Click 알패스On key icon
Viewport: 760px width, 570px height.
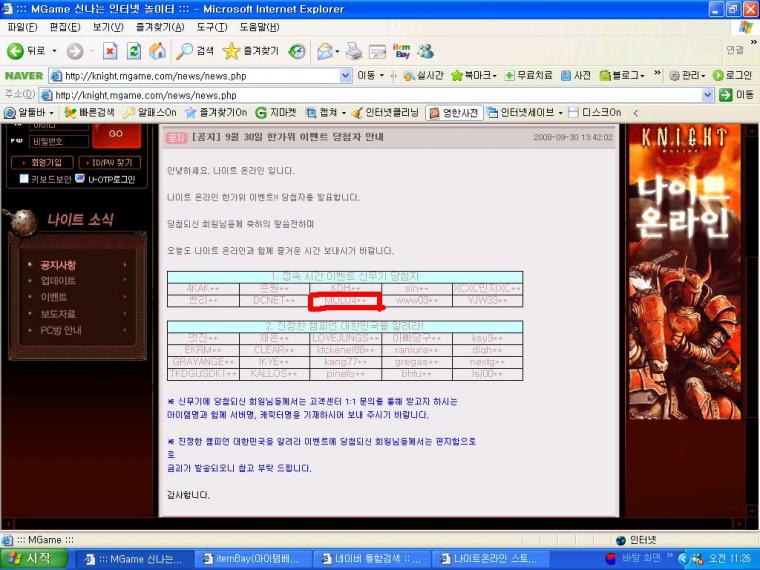pyautogui.click(x=150, y=112)
